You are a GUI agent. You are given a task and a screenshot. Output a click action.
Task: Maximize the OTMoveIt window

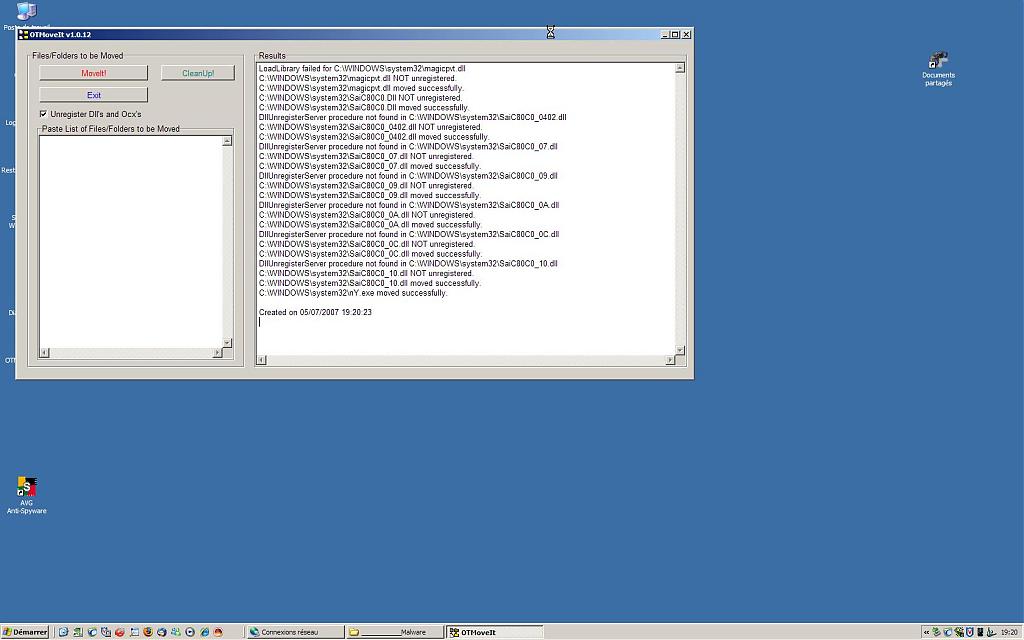675,35
